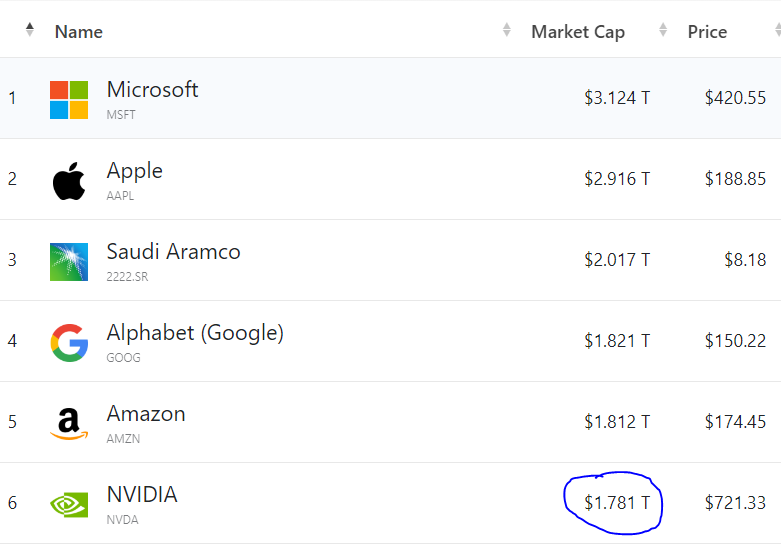
Task: Open the Alphabet (Google) company link
Action: point(195,333)
